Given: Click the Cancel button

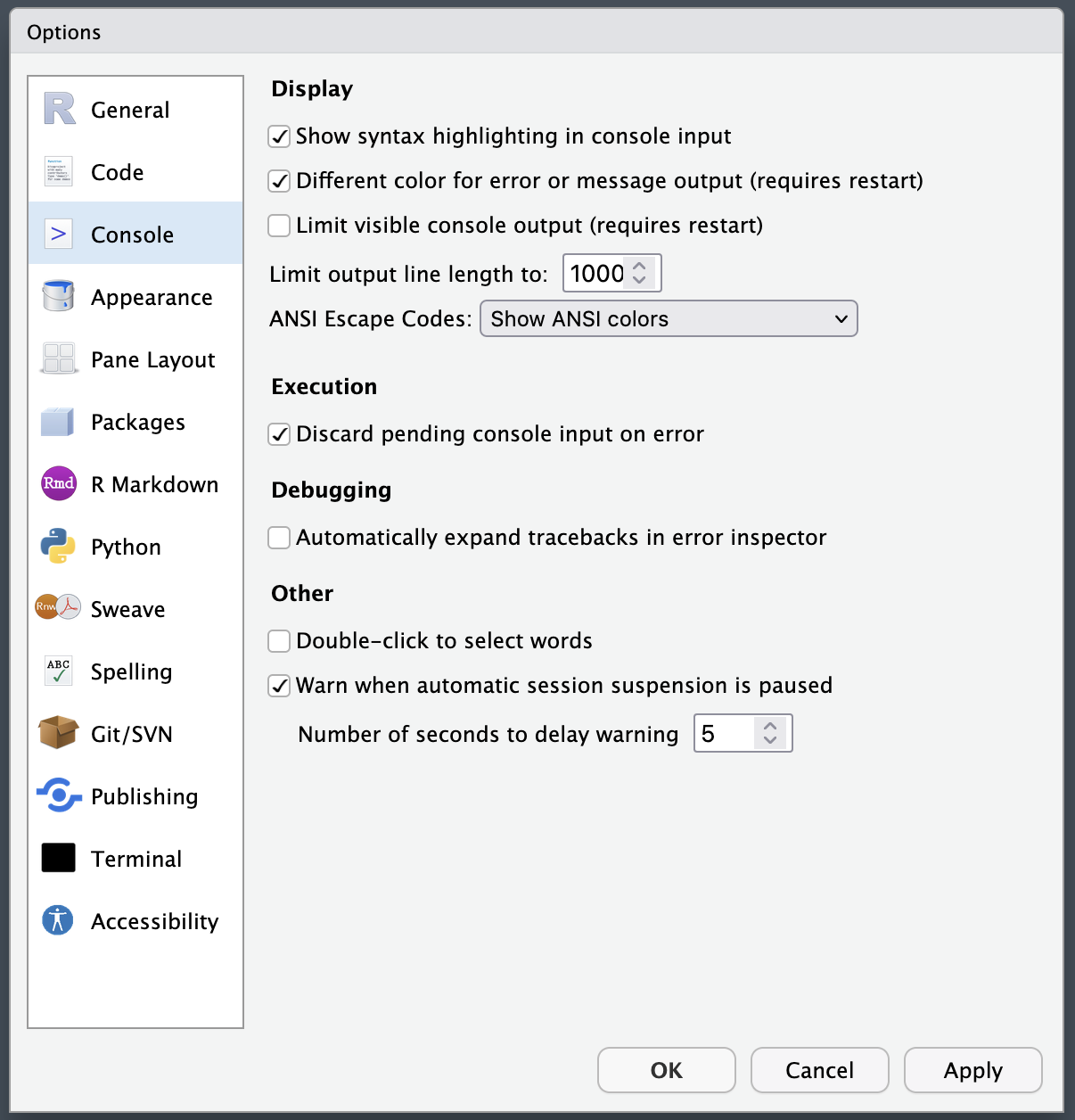Looking at the screenshot, I should pos(819,1070).
